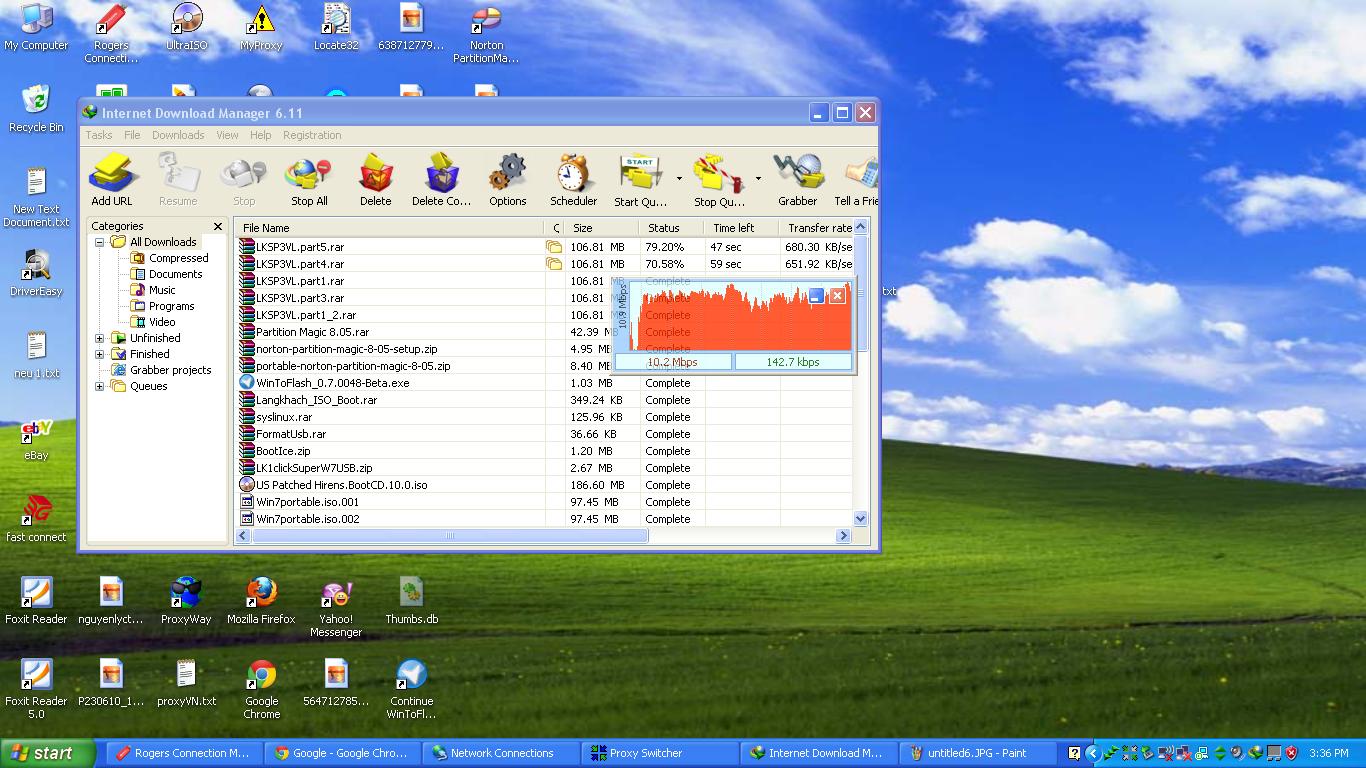
Task: Open the Help menu
Action: click(x=261, y=135)
